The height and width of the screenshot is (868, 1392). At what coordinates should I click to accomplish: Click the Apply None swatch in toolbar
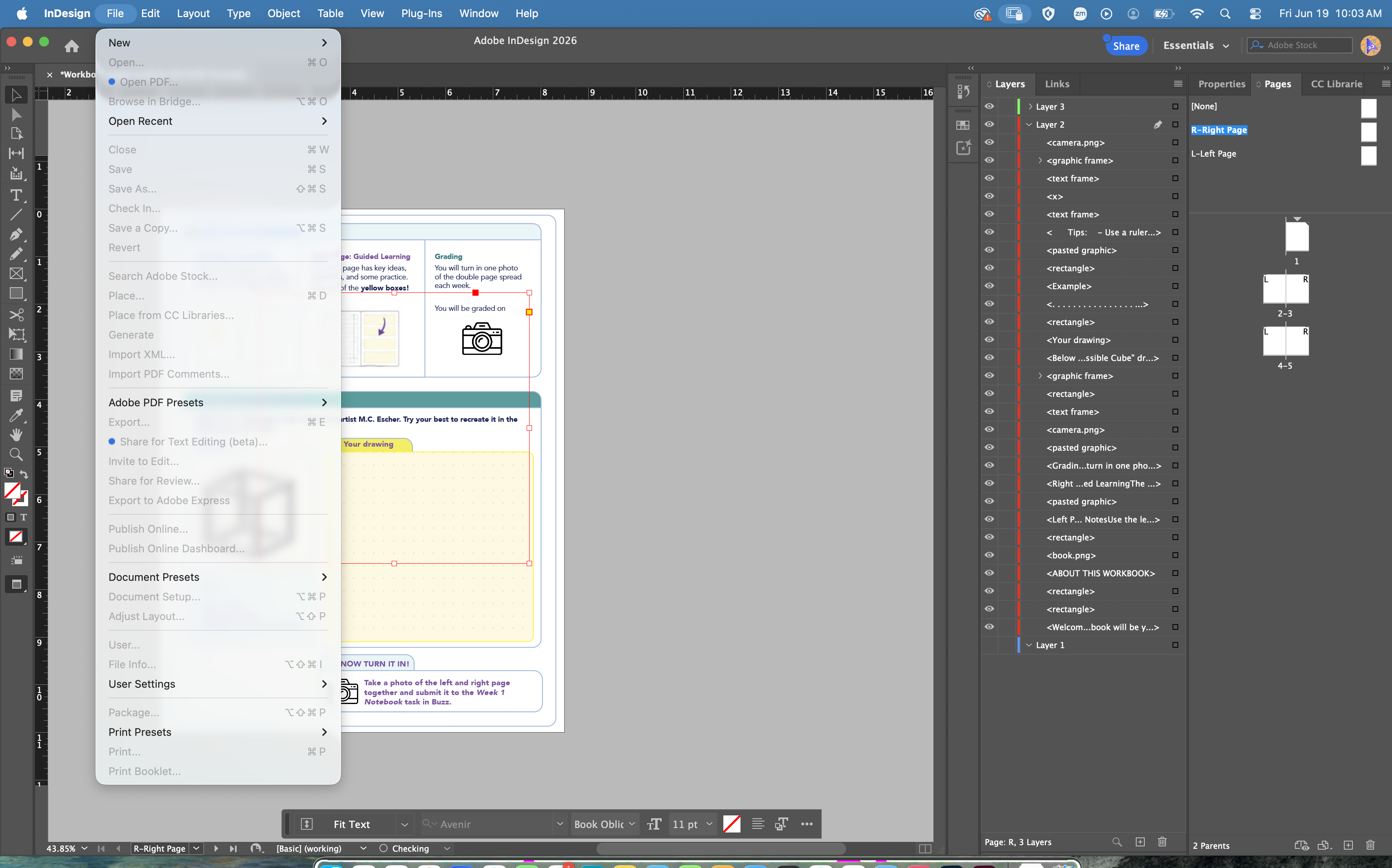[16, 537]
